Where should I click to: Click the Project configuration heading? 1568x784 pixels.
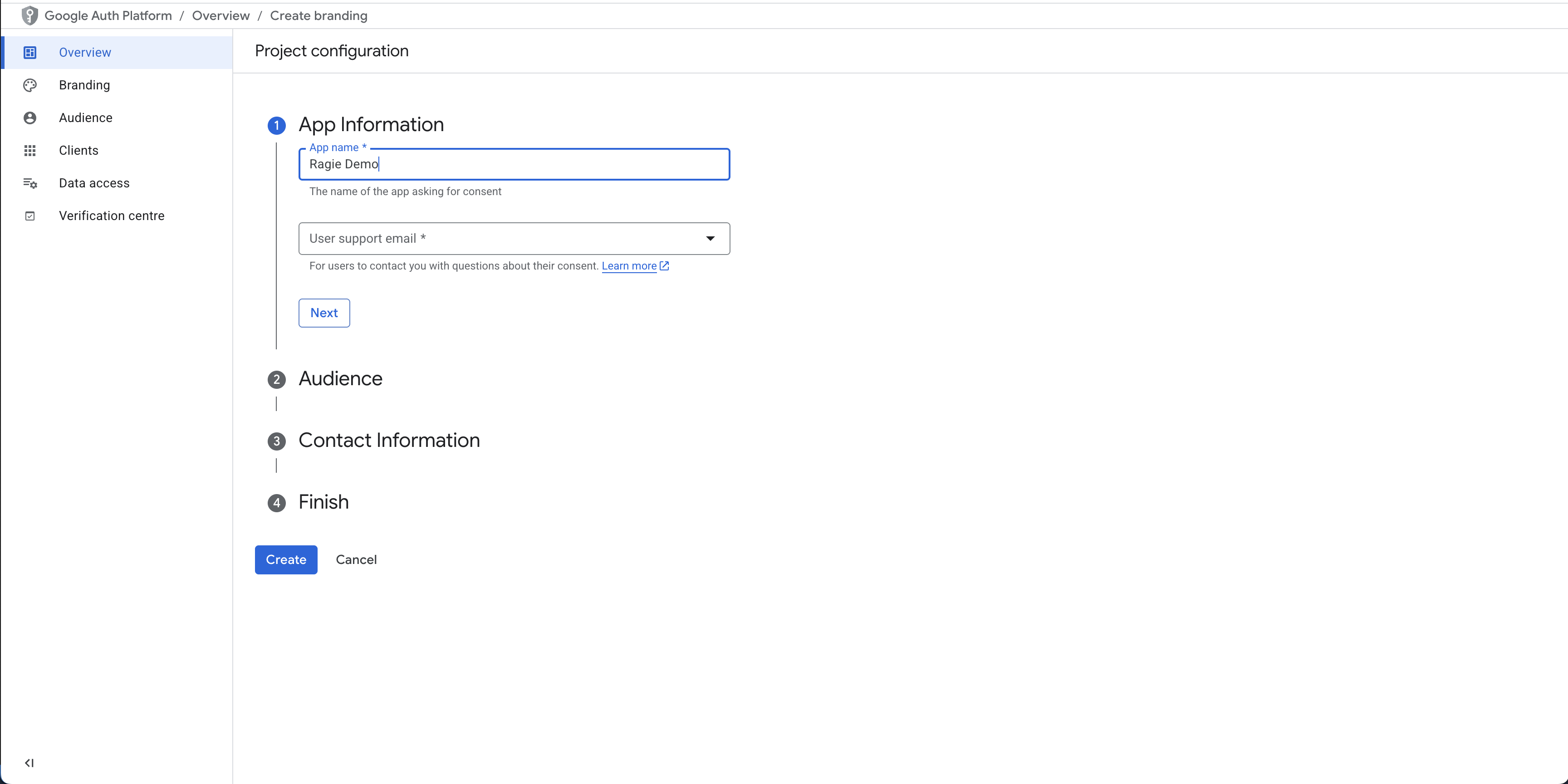pos(332,50)
